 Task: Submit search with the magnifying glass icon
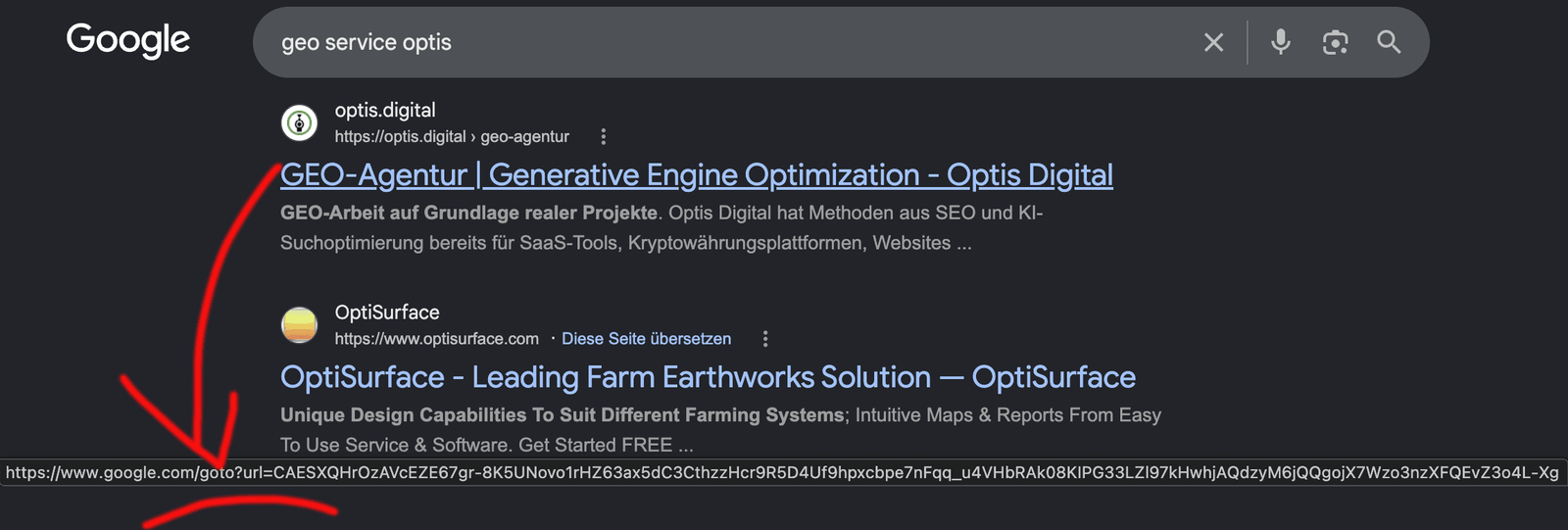(1389, 42)
